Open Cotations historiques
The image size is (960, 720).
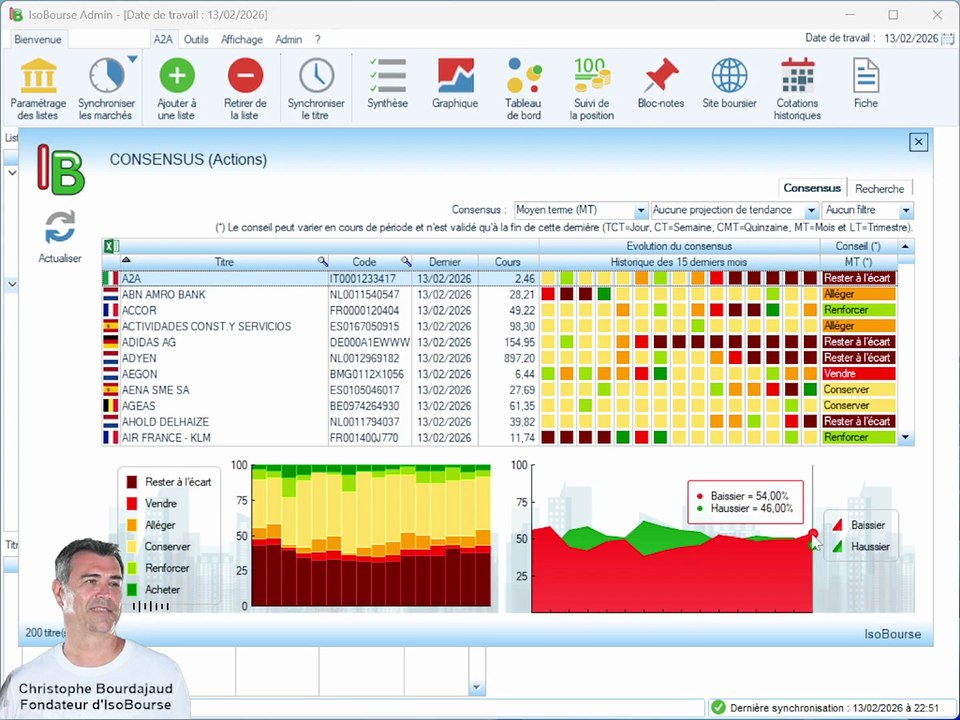pos(797,89)
